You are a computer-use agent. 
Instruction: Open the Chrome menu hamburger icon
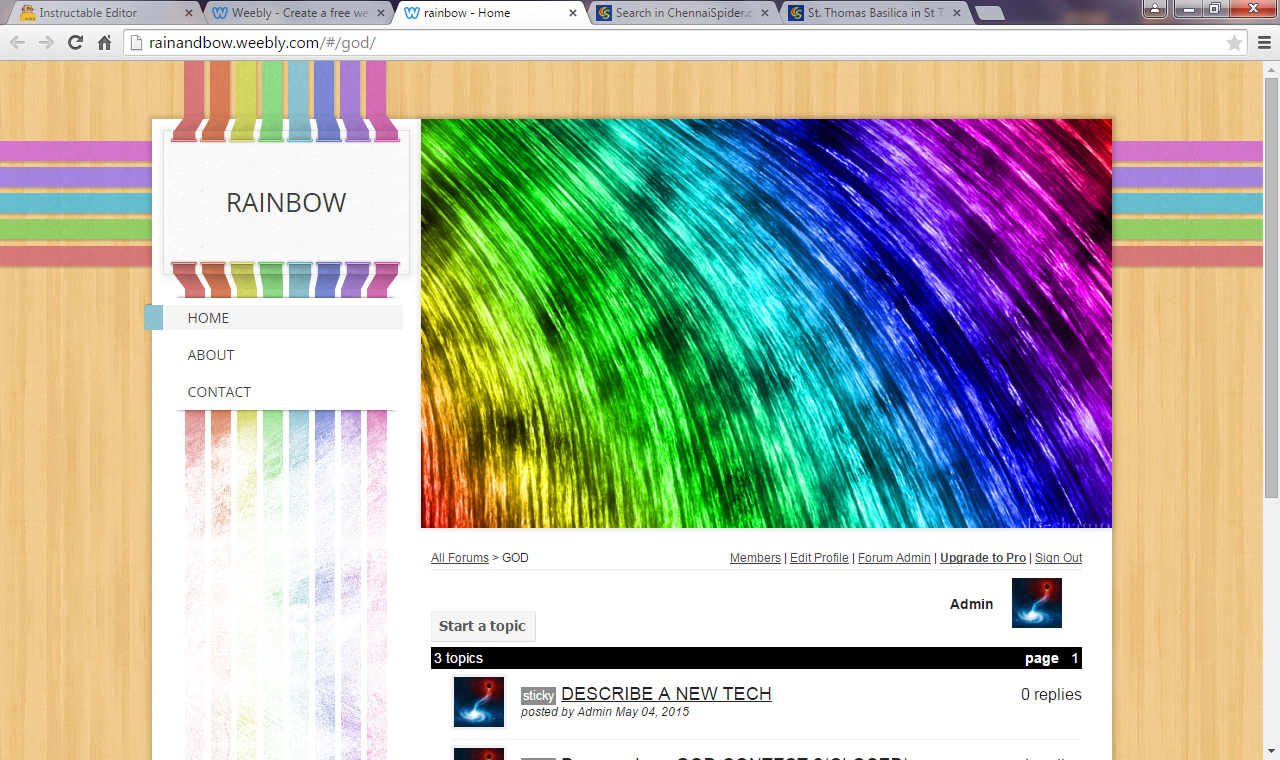coord(1264,43)
